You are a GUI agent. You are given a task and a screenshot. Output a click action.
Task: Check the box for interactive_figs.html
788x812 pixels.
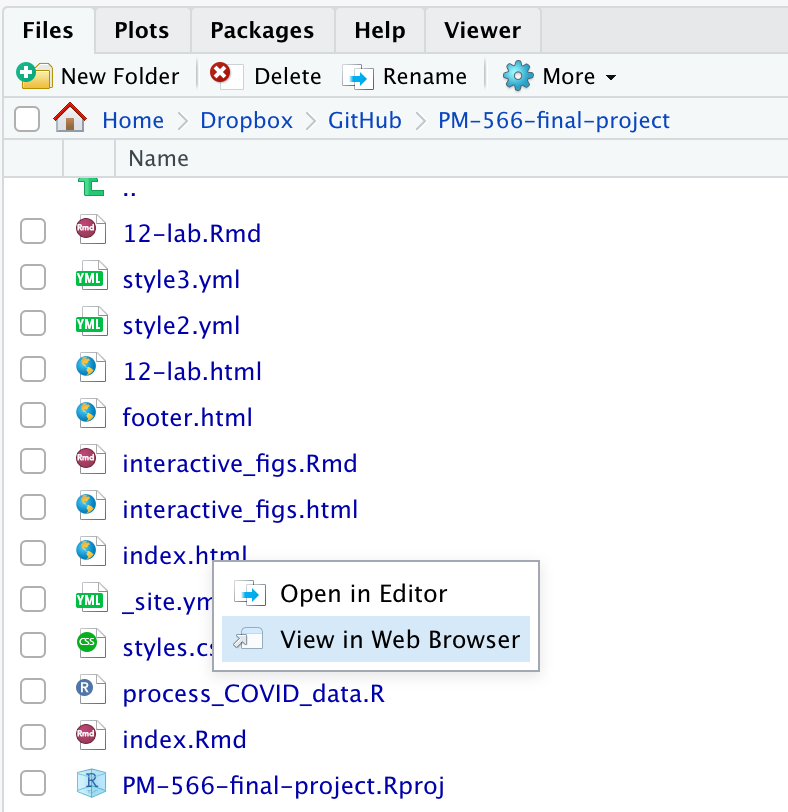click(33, 507)
